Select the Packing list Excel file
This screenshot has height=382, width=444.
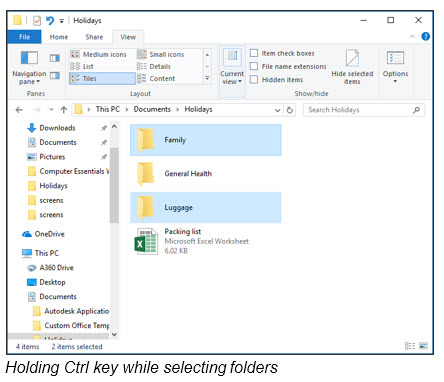click(x=206, y=241)
